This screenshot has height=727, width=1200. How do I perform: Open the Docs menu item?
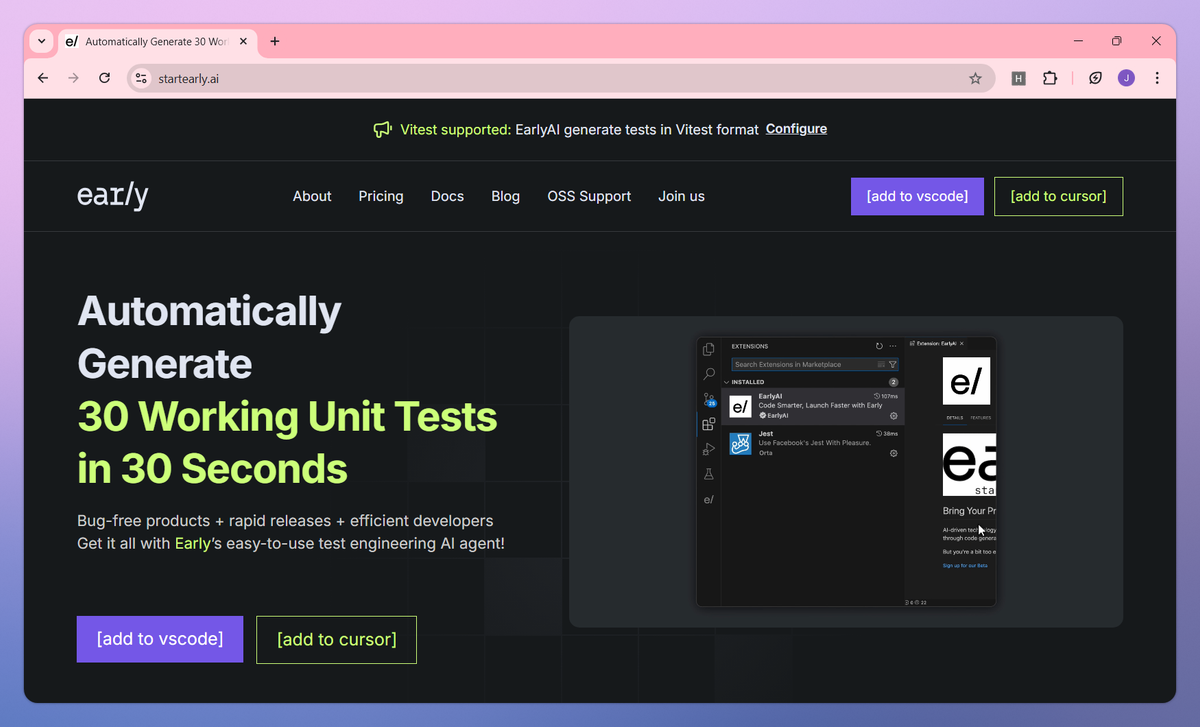tap(447, 196)
